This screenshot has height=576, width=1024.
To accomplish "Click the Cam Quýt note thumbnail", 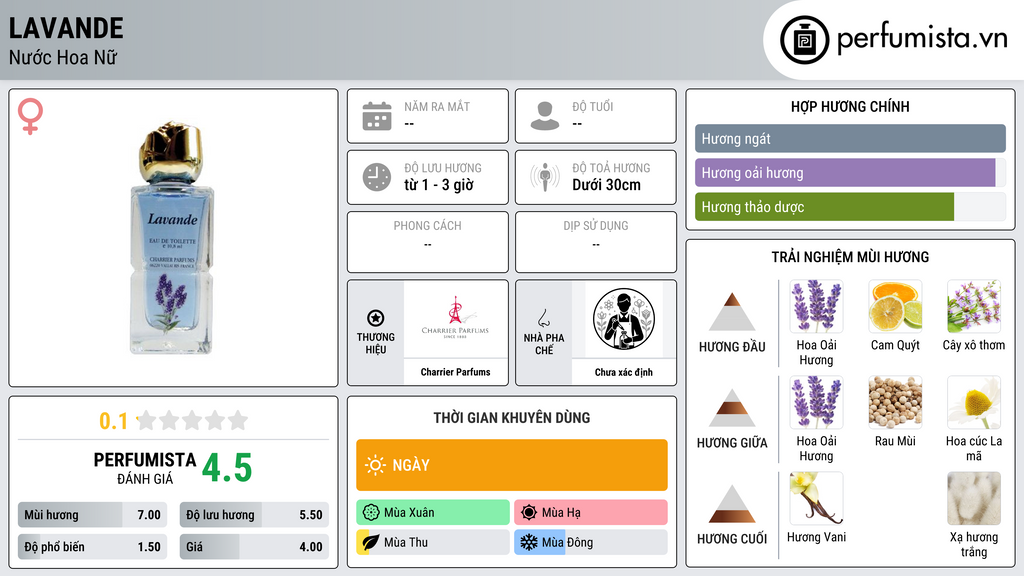I will pyautogui.click(x=895, y=307).
